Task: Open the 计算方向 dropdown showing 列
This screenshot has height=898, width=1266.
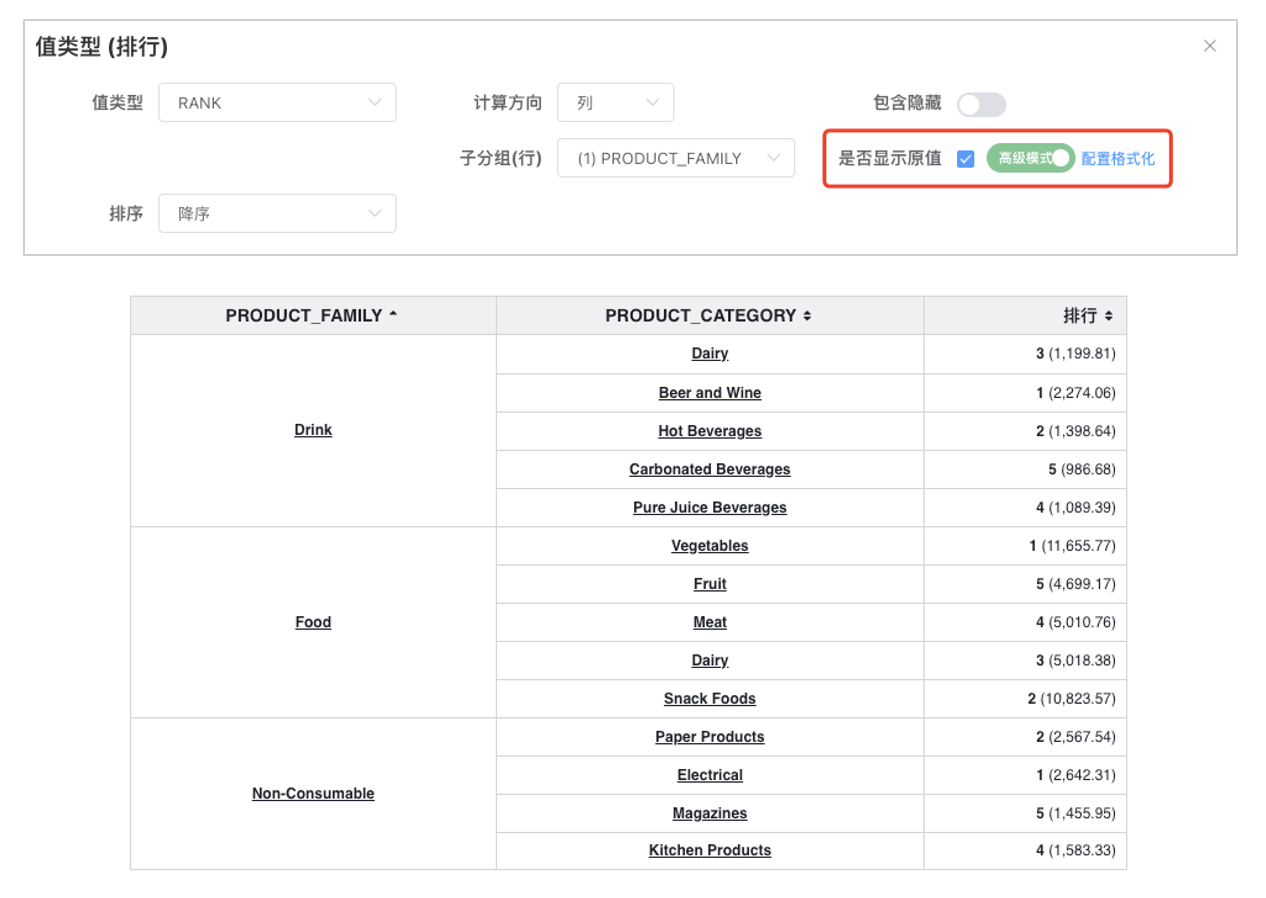Action: click(615, 103)
